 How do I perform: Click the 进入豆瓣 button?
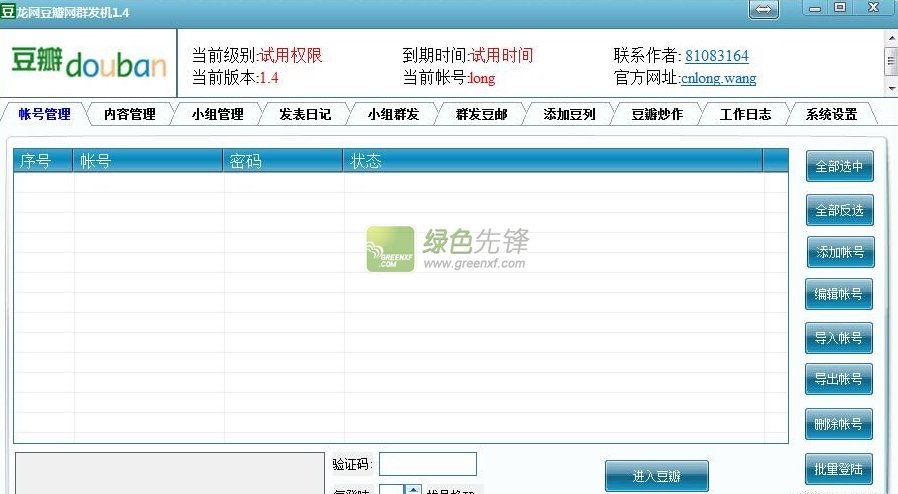(x=656, y=476)
